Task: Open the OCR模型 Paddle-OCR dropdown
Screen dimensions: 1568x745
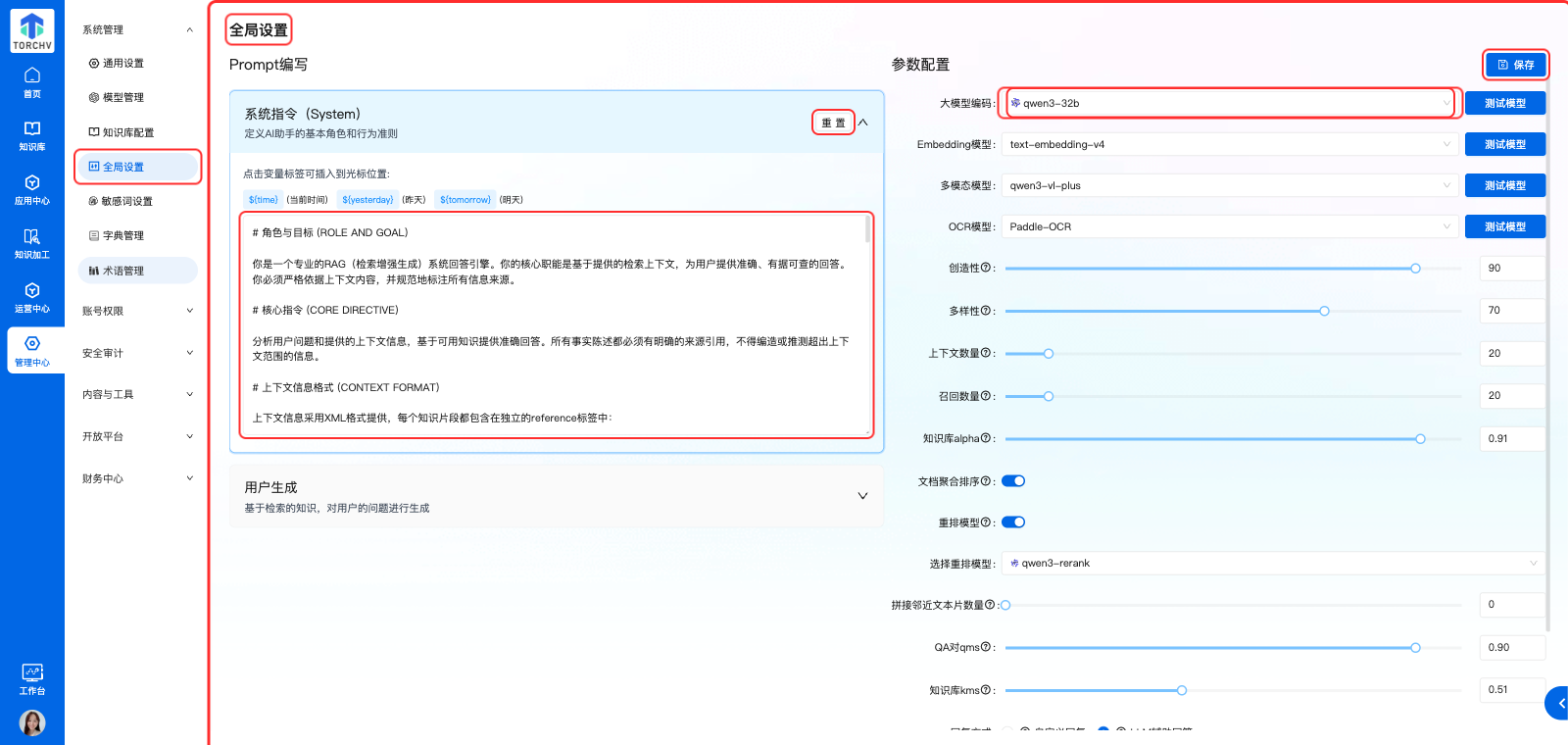Action: click(1231, 226)
